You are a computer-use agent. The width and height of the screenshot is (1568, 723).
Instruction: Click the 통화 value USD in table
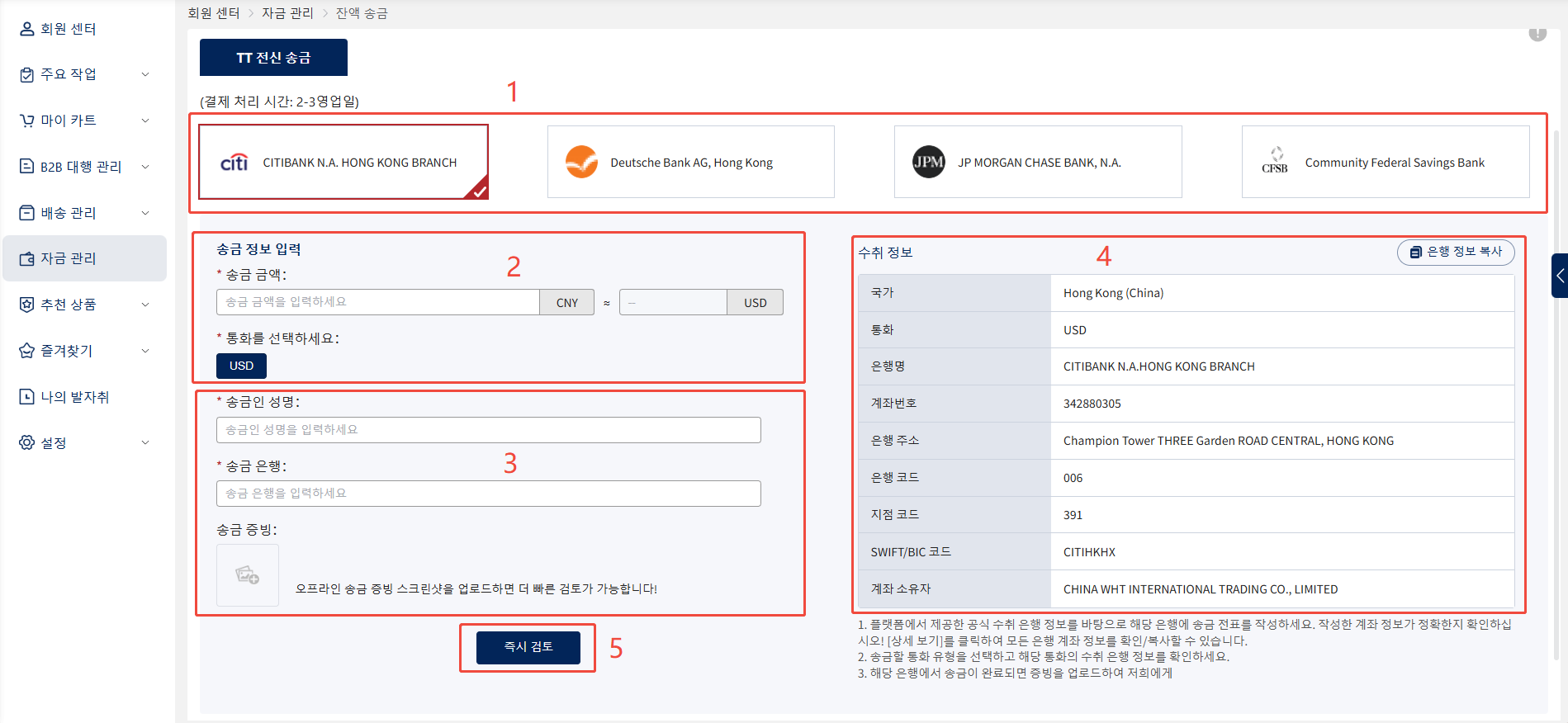click(x=1075, y=330)
